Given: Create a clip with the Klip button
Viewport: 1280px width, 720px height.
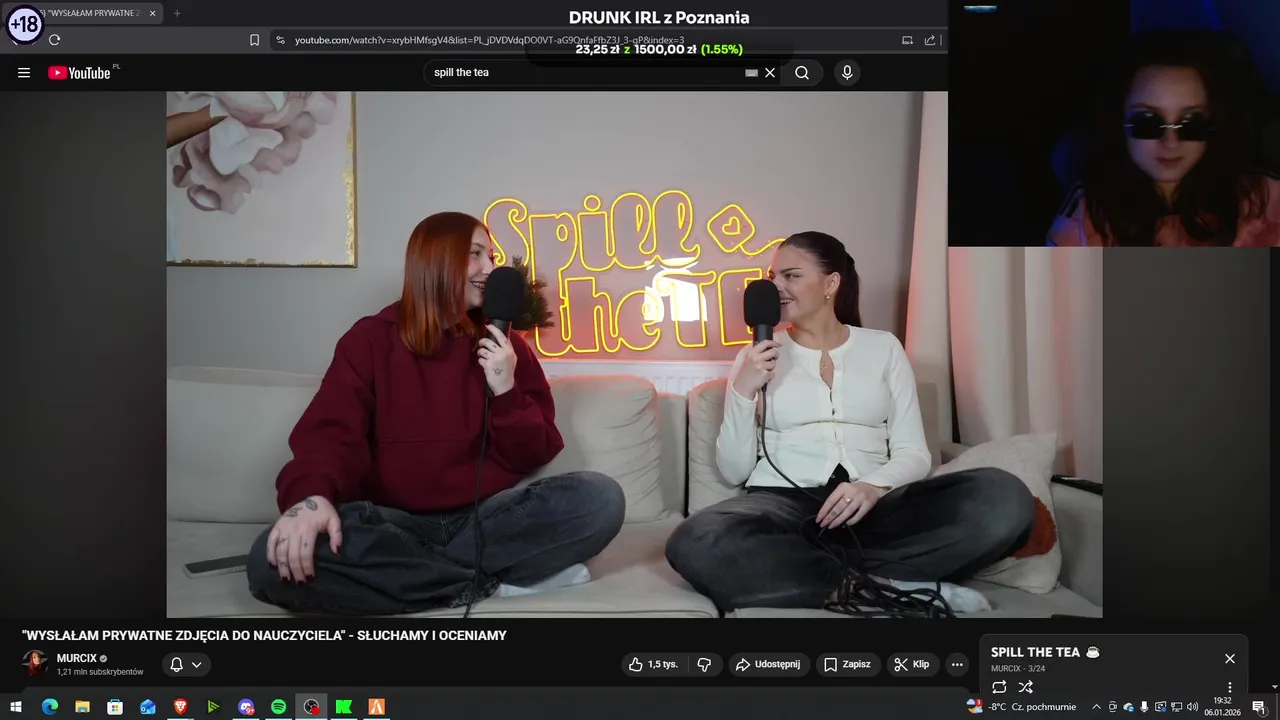Looking at the screenshot, I should pyautogui.click(x=912, y=664).
